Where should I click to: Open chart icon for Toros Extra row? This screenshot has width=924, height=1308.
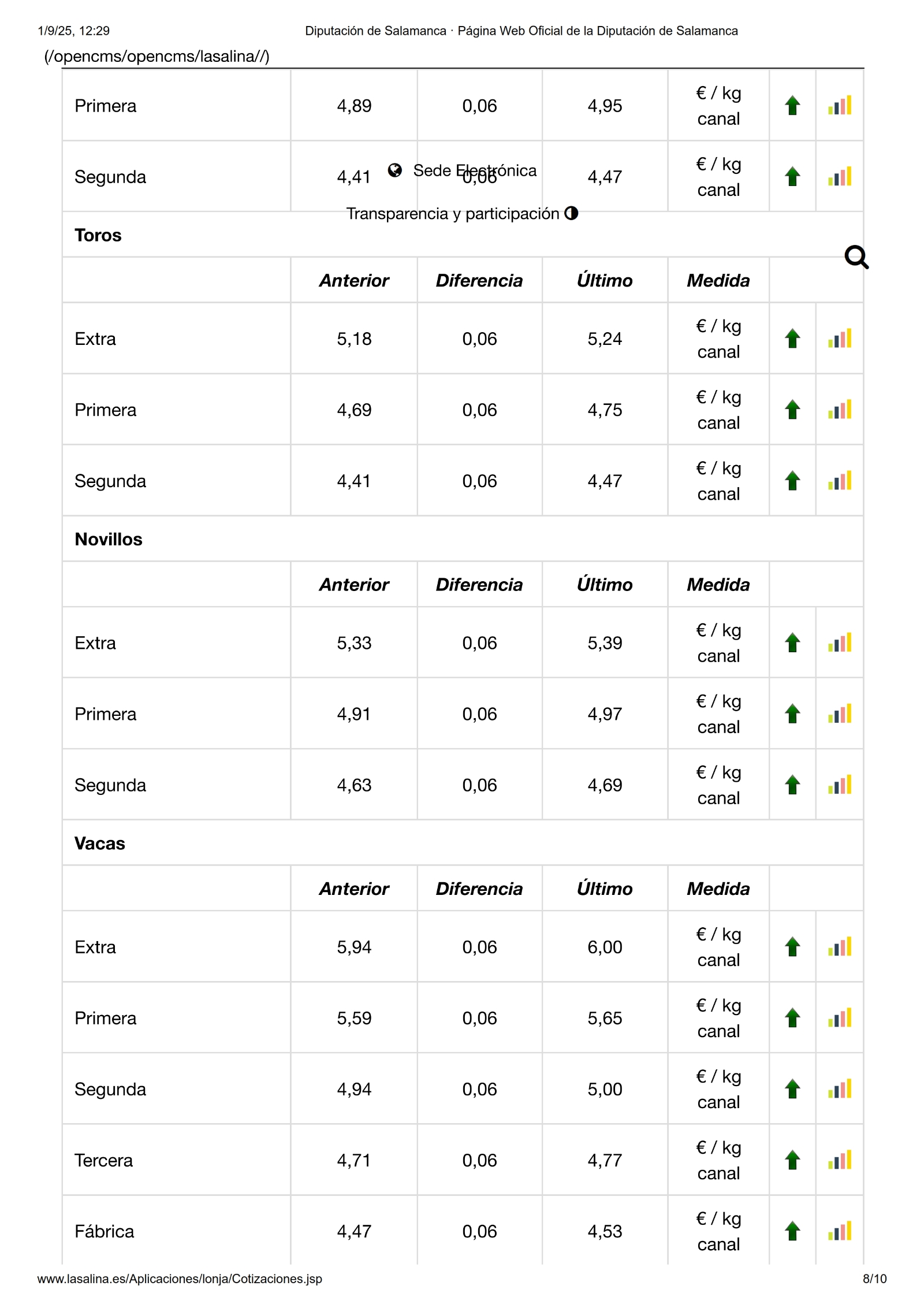(839, 339)
